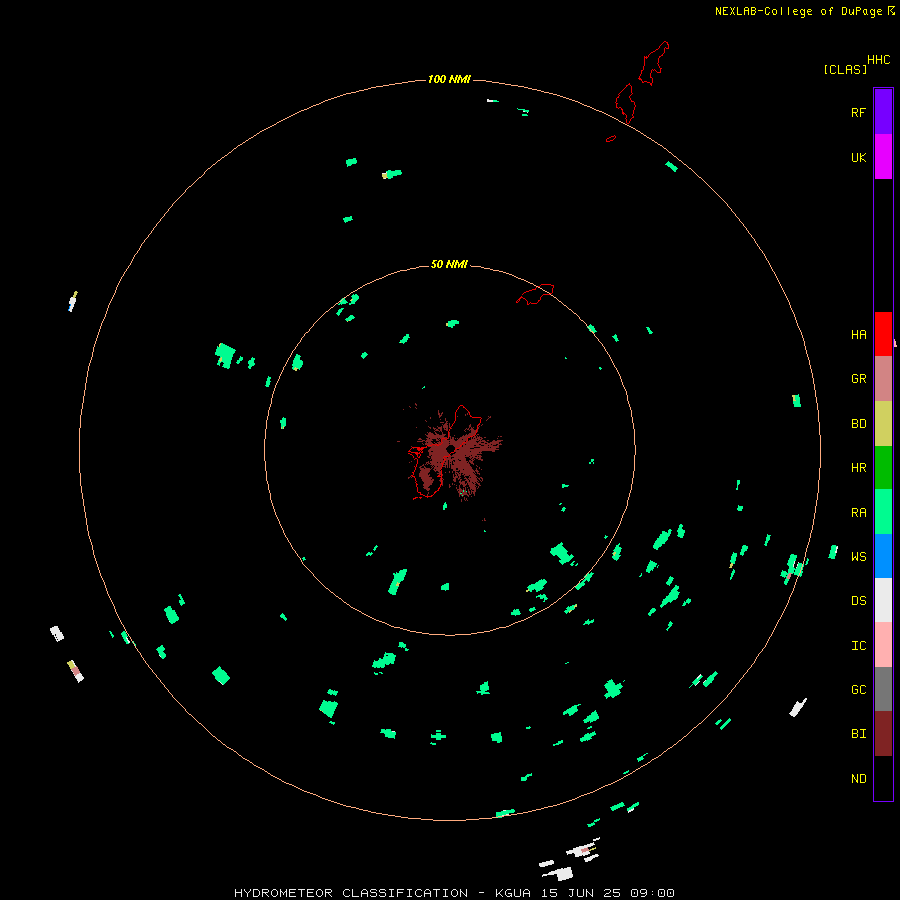Image resolution: width=900 pixels, height=900 pixels.
Task: Click the ND black legend swatch
Action: pyautogui.click(x=883, y=778)
